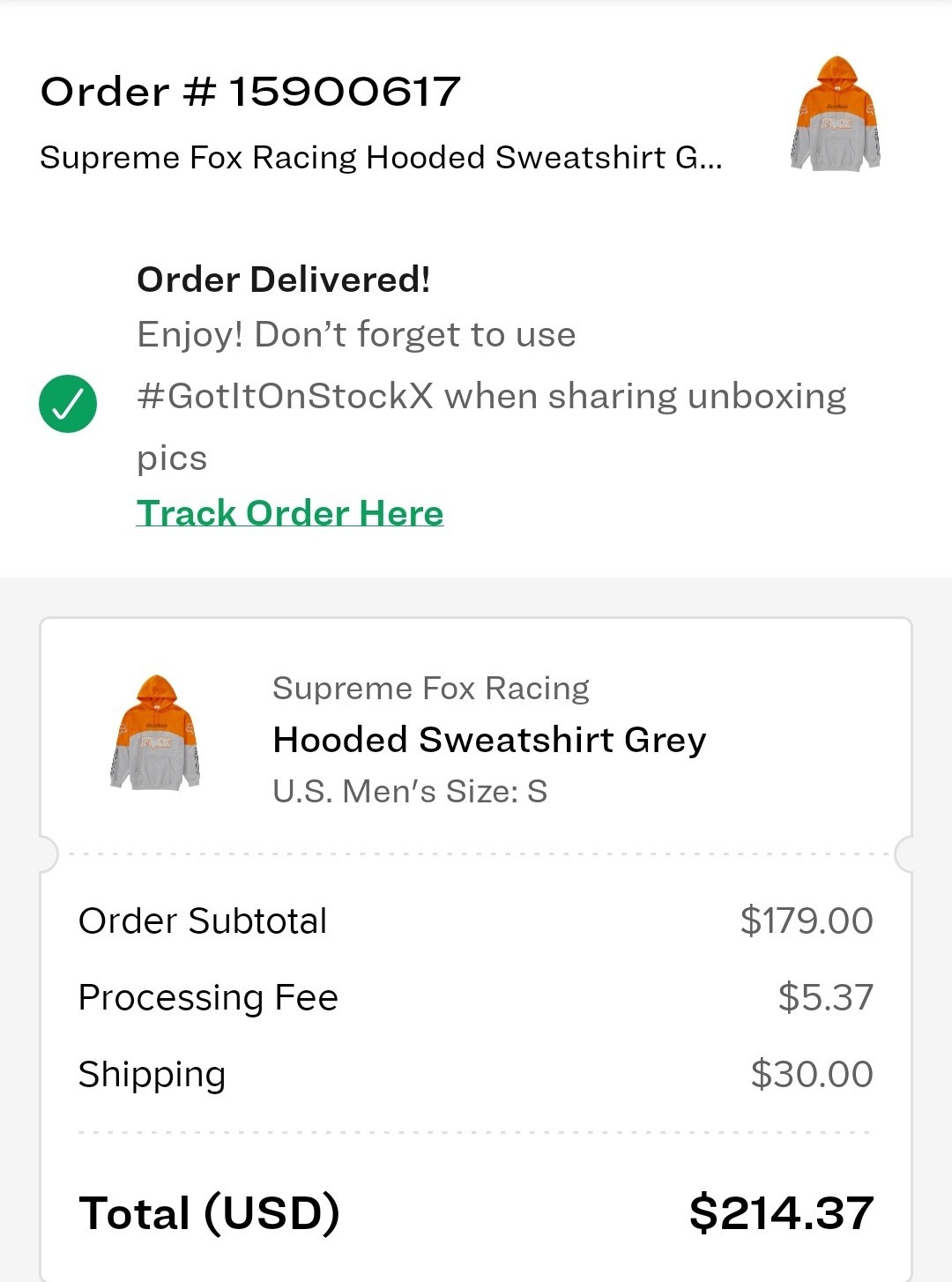
Task: Click the Total (USD) label
Action: (209, 1212)
